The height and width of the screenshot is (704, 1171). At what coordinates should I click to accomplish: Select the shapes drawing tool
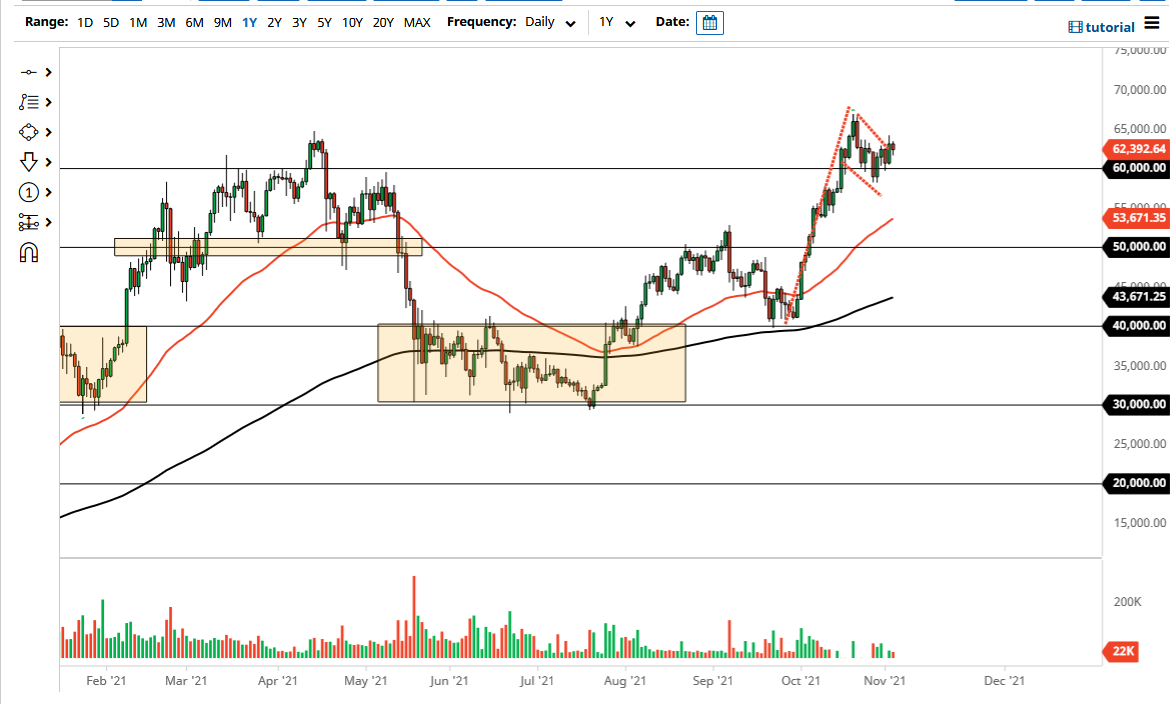pyautogui.click(x=27, y=132)
